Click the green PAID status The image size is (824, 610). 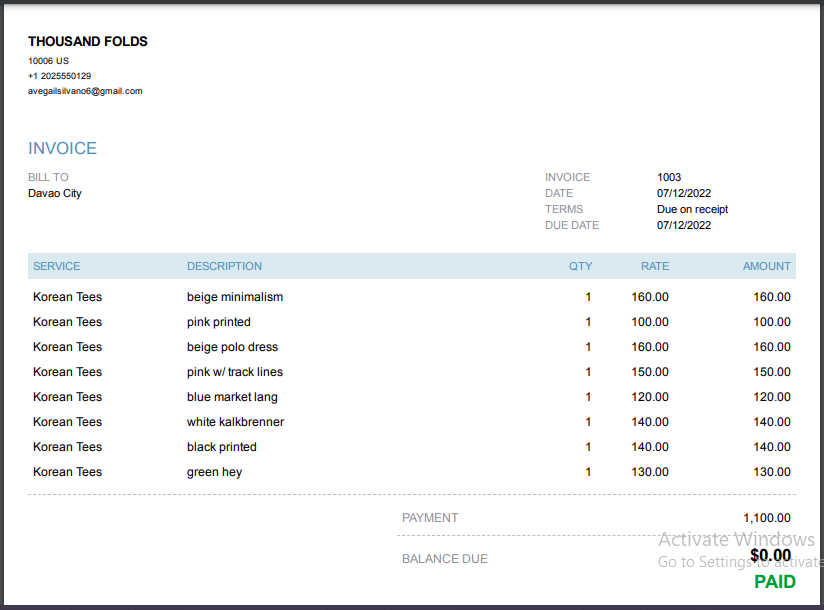click(775, 582)
